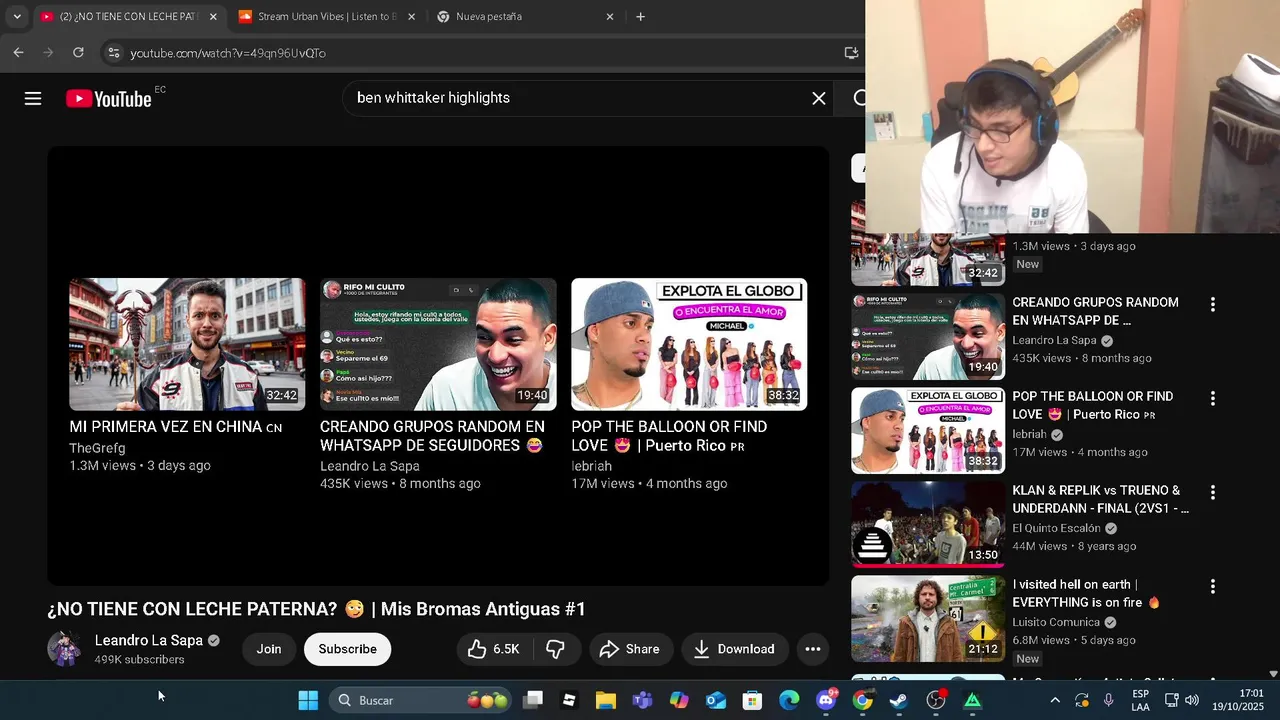Play MI PRIMERA VEZ EN CHINA endscreen thumbnail
This screenshot has width=1280, height=720.
(187, 344)
